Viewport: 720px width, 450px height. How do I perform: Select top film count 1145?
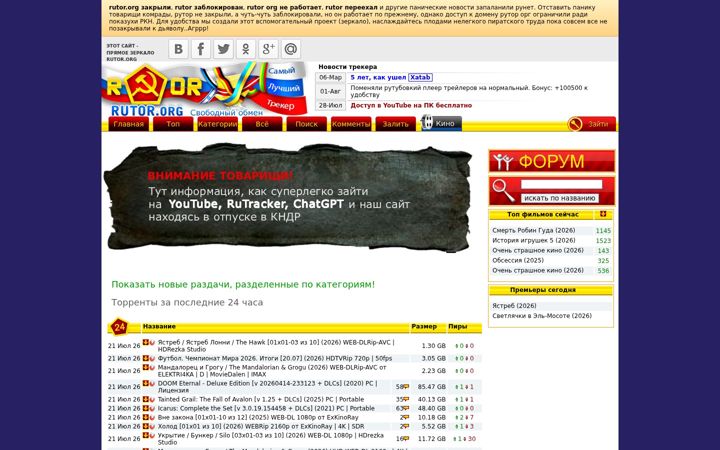click(603, 231)
